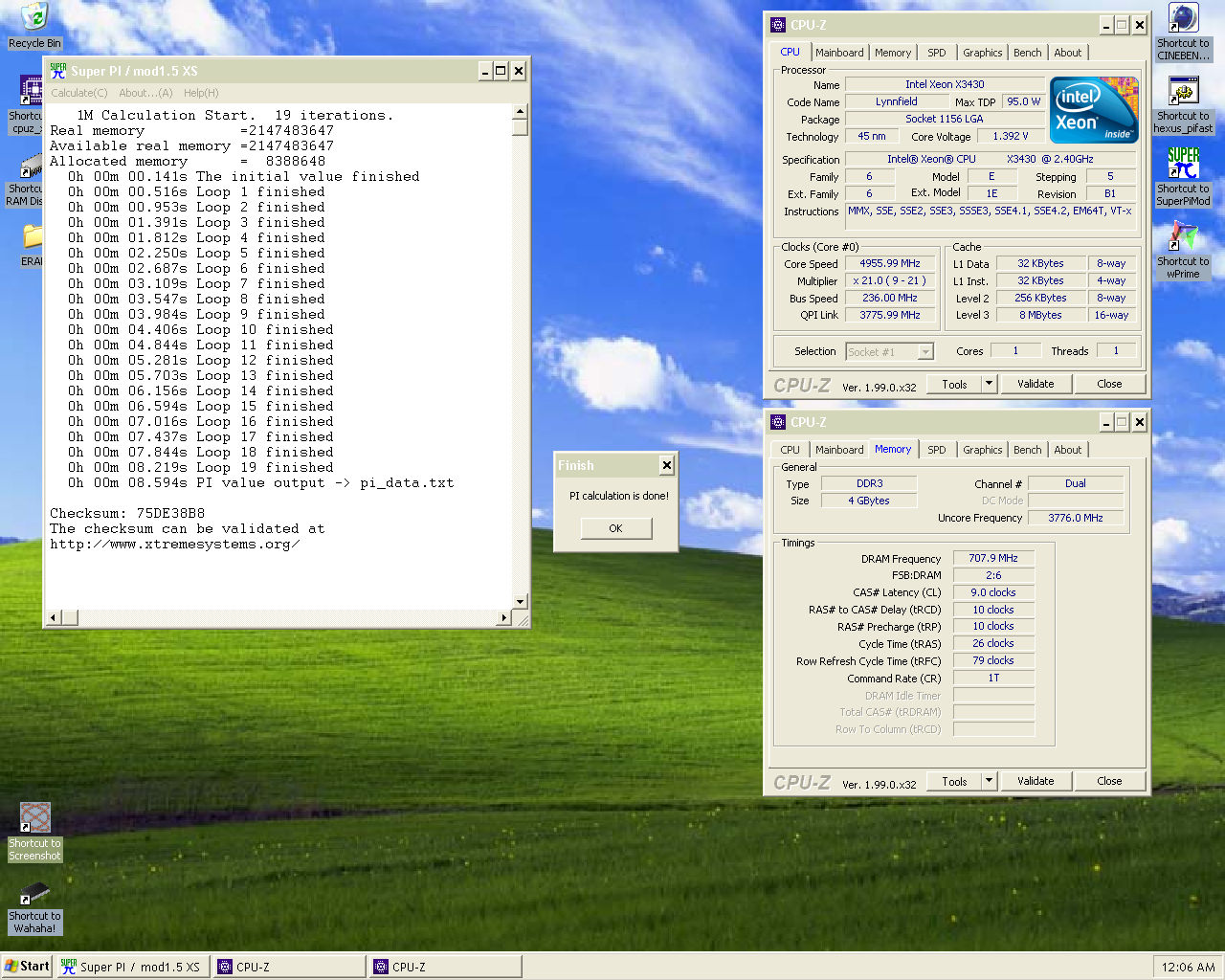The height and width of the screenshot is (980, 1225).
Task: Switch to first CPU-Z taskbar button
Action: pos(290,967)
